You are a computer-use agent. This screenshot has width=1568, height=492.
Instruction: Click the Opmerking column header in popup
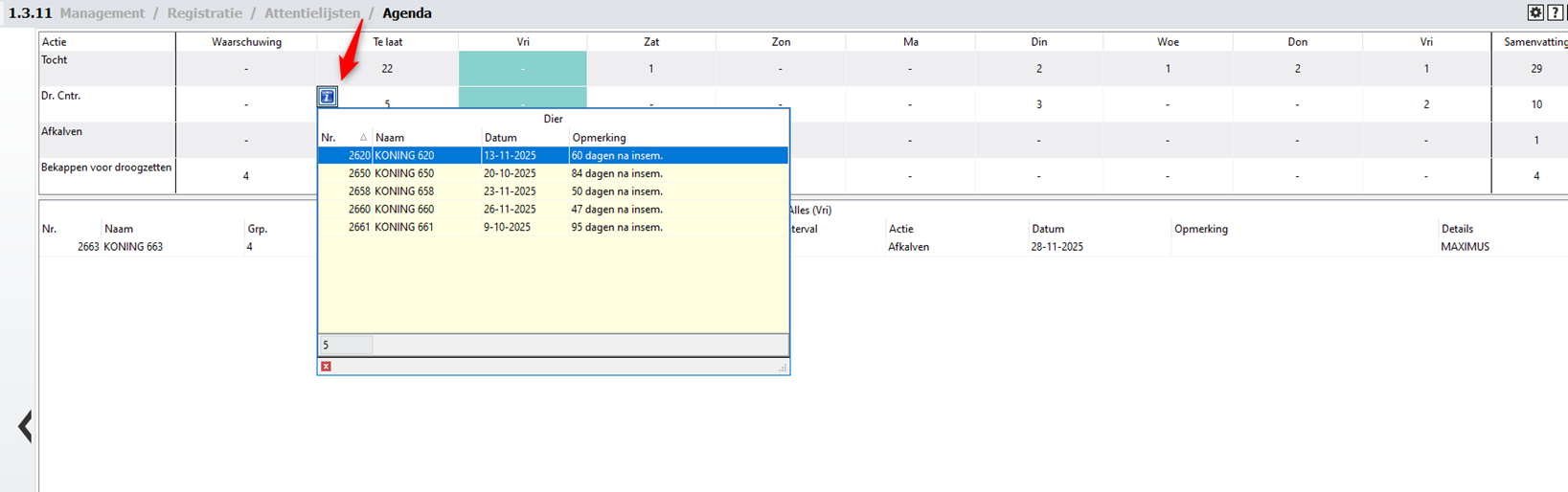pos(599,138)
